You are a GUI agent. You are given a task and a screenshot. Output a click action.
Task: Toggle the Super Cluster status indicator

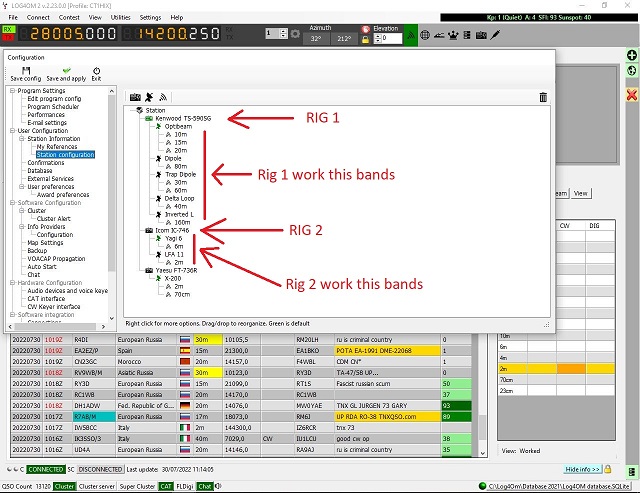(x=137, y=486)
